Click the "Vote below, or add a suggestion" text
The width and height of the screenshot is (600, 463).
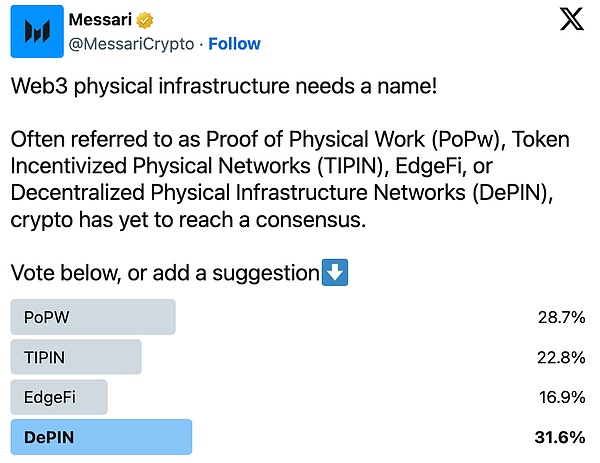[165, 273]
